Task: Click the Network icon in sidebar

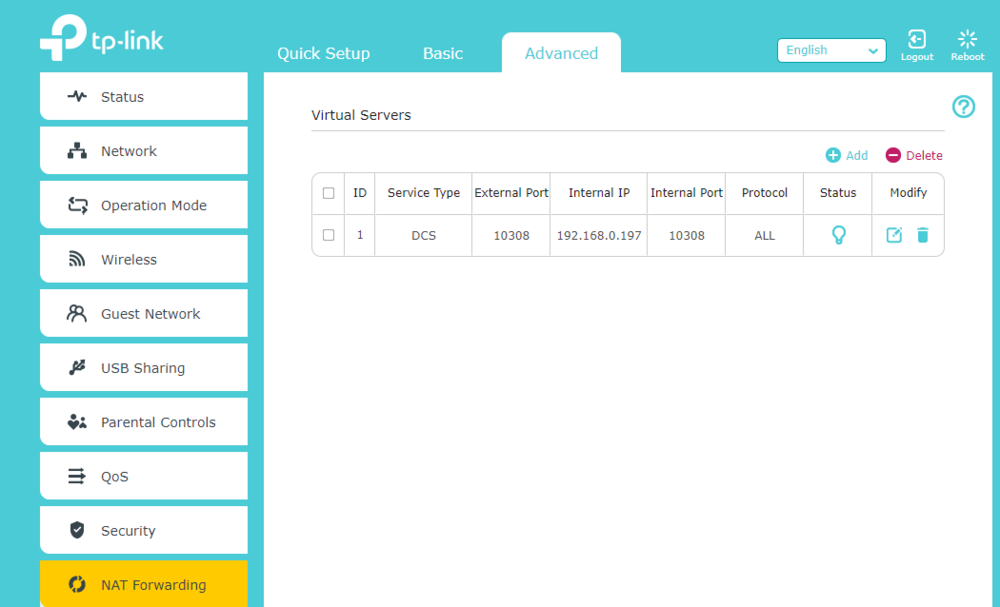Action: click(77, 150)
